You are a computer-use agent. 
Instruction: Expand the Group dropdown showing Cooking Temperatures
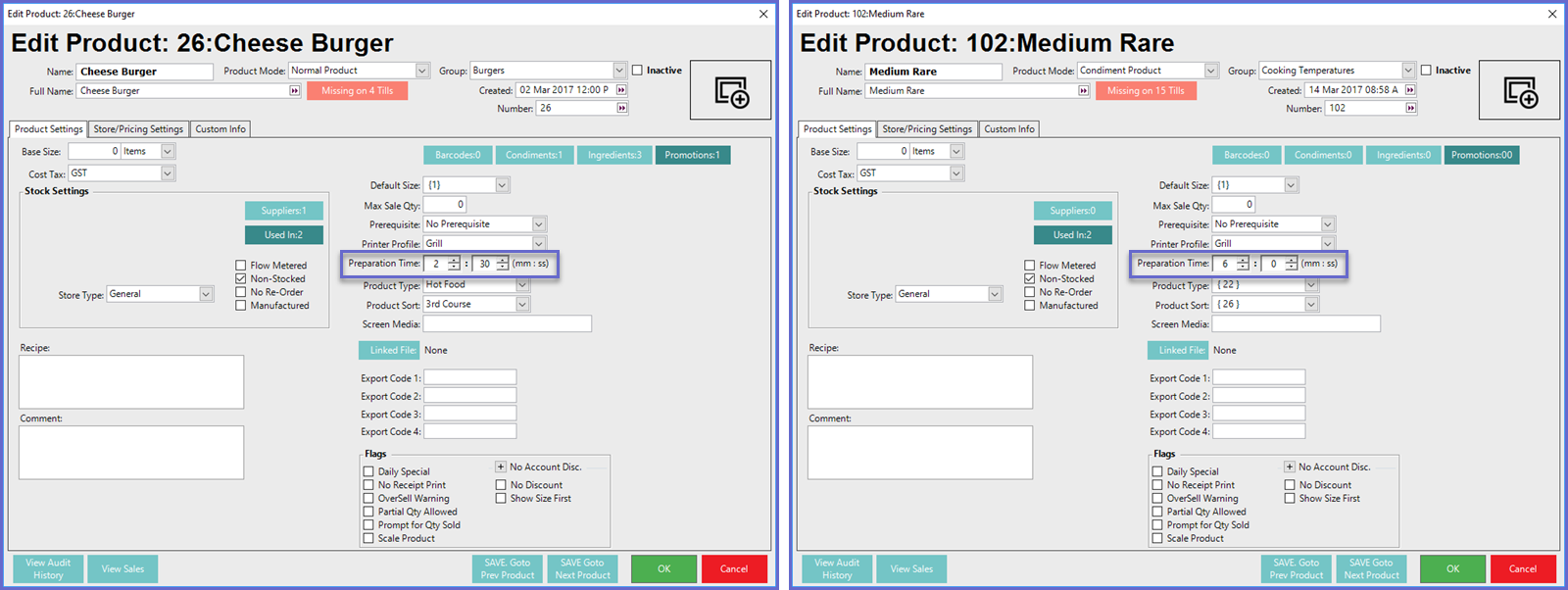point(1408,71)
